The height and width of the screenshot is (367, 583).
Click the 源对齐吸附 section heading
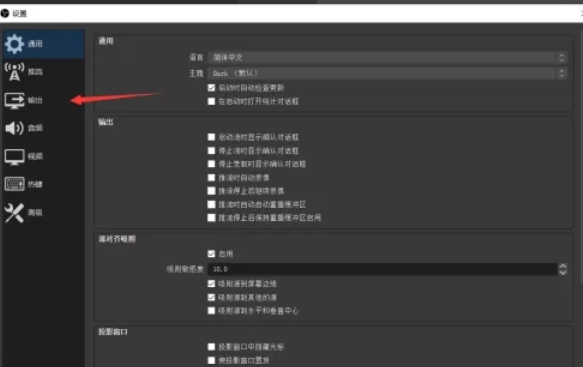point(117,239)
